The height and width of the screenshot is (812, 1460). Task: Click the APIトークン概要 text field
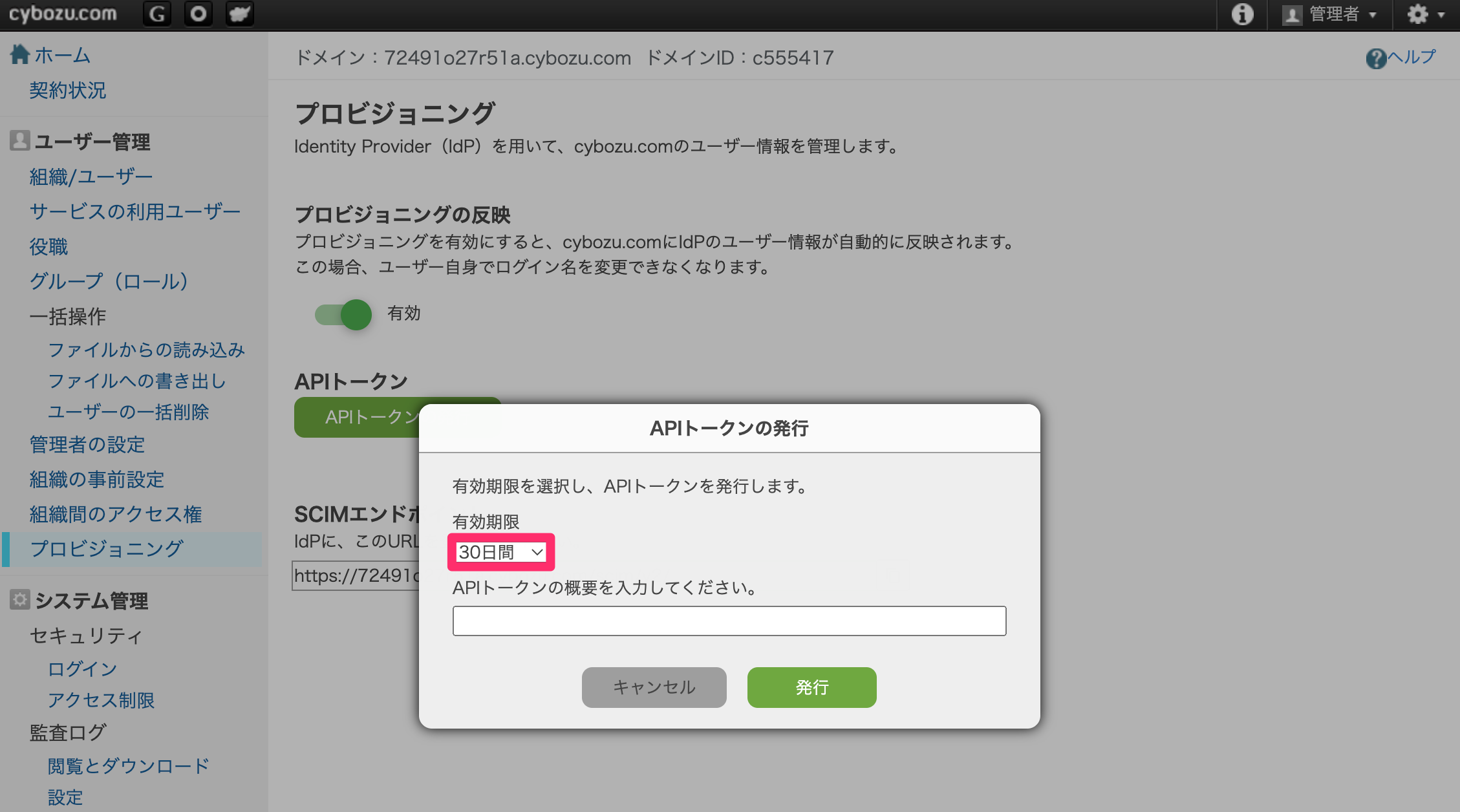coord(729,621)
